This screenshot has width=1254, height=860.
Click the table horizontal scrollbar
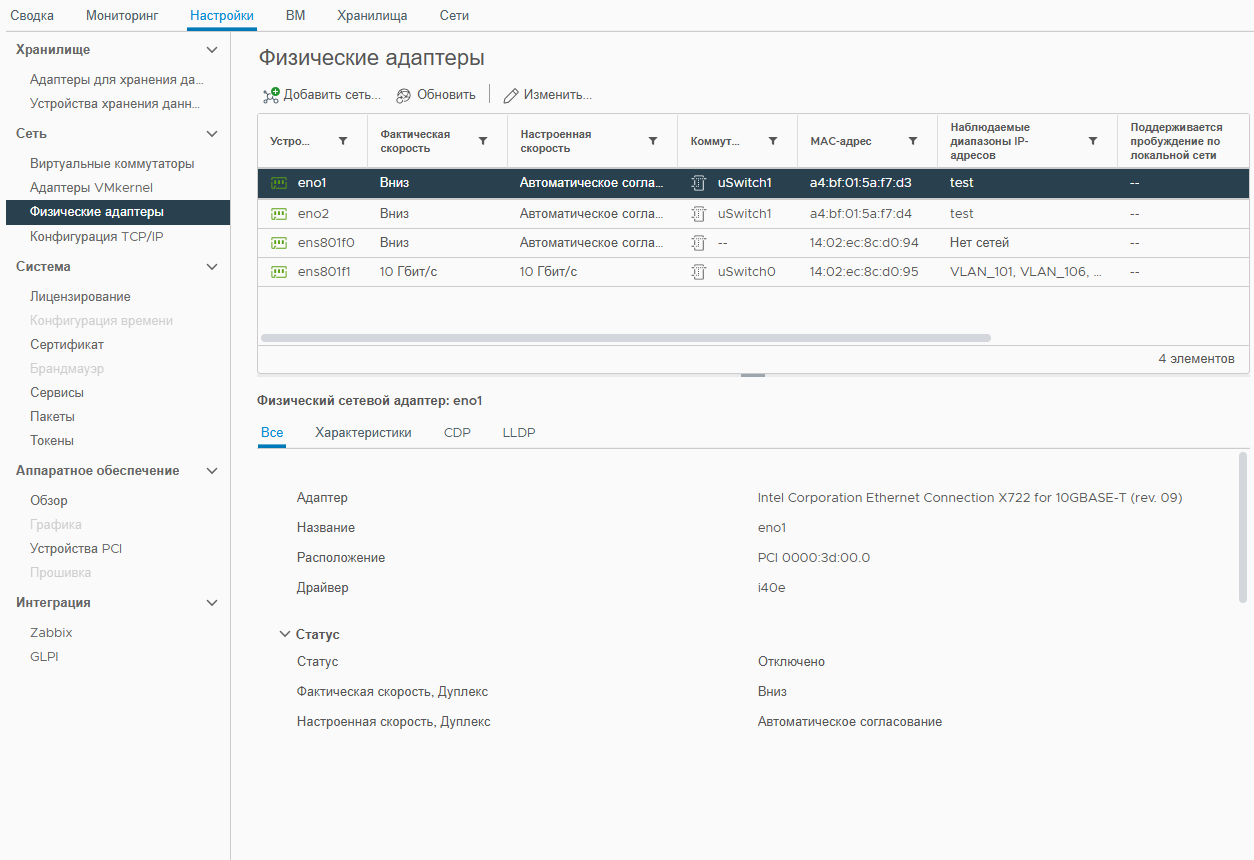point(626,338)
